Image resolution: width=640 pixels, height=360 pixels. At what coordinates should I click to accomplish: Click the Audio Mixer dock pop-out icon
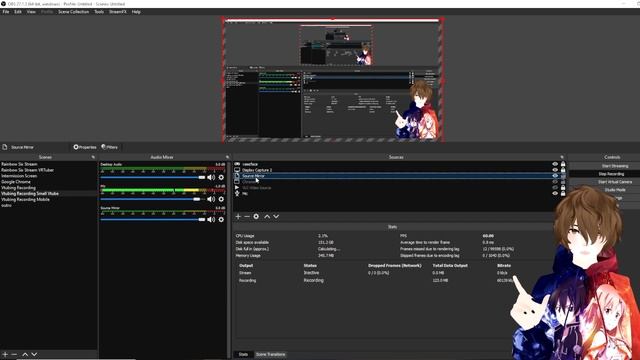tap(227, 157)
